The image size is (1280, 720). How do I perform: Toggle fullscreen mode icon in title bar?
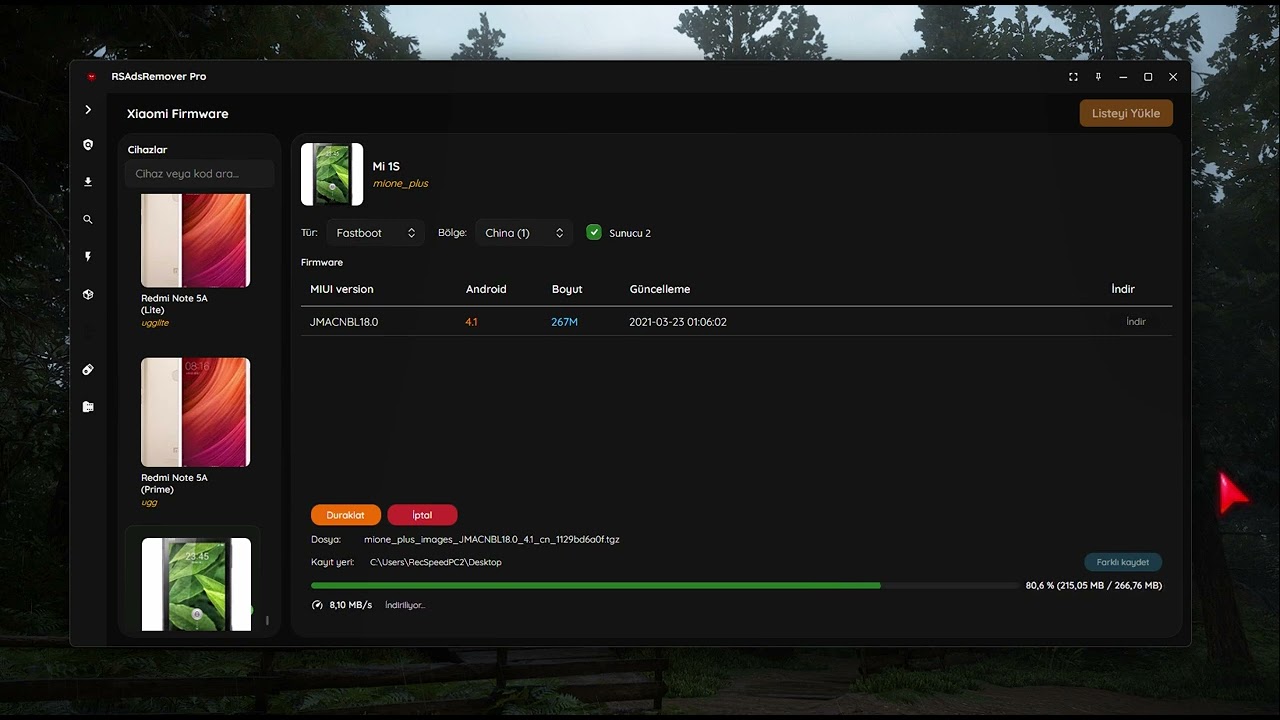tap(1073, 77)
